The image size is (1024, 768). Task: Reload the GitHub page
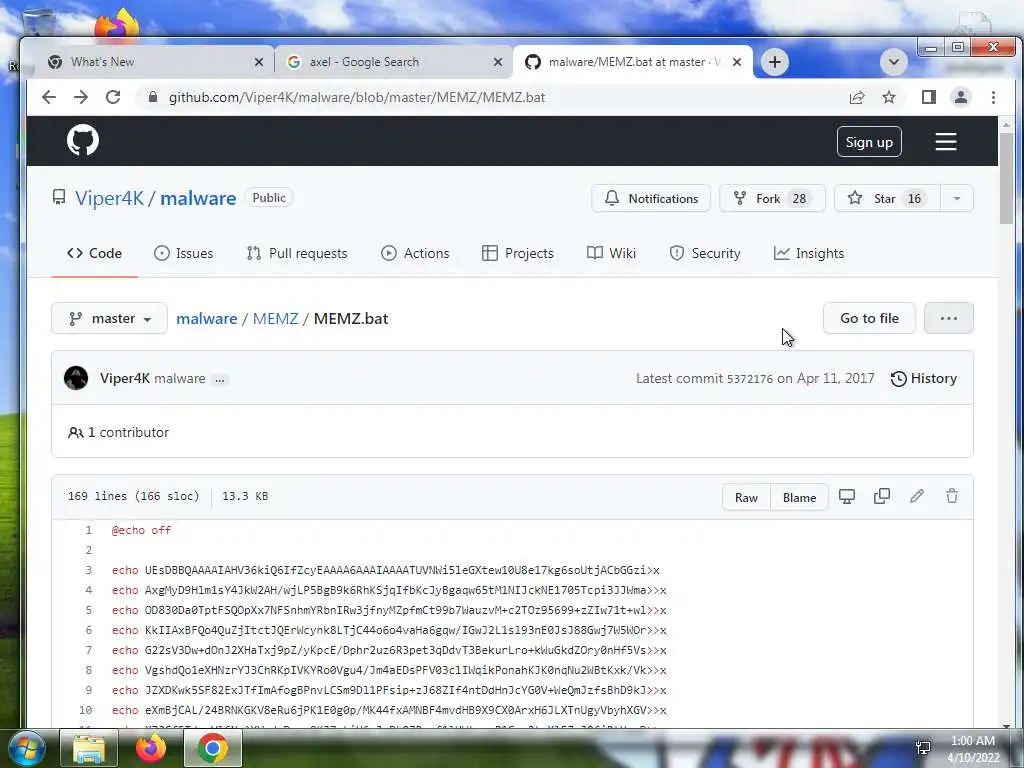click(x=113, y=97)
